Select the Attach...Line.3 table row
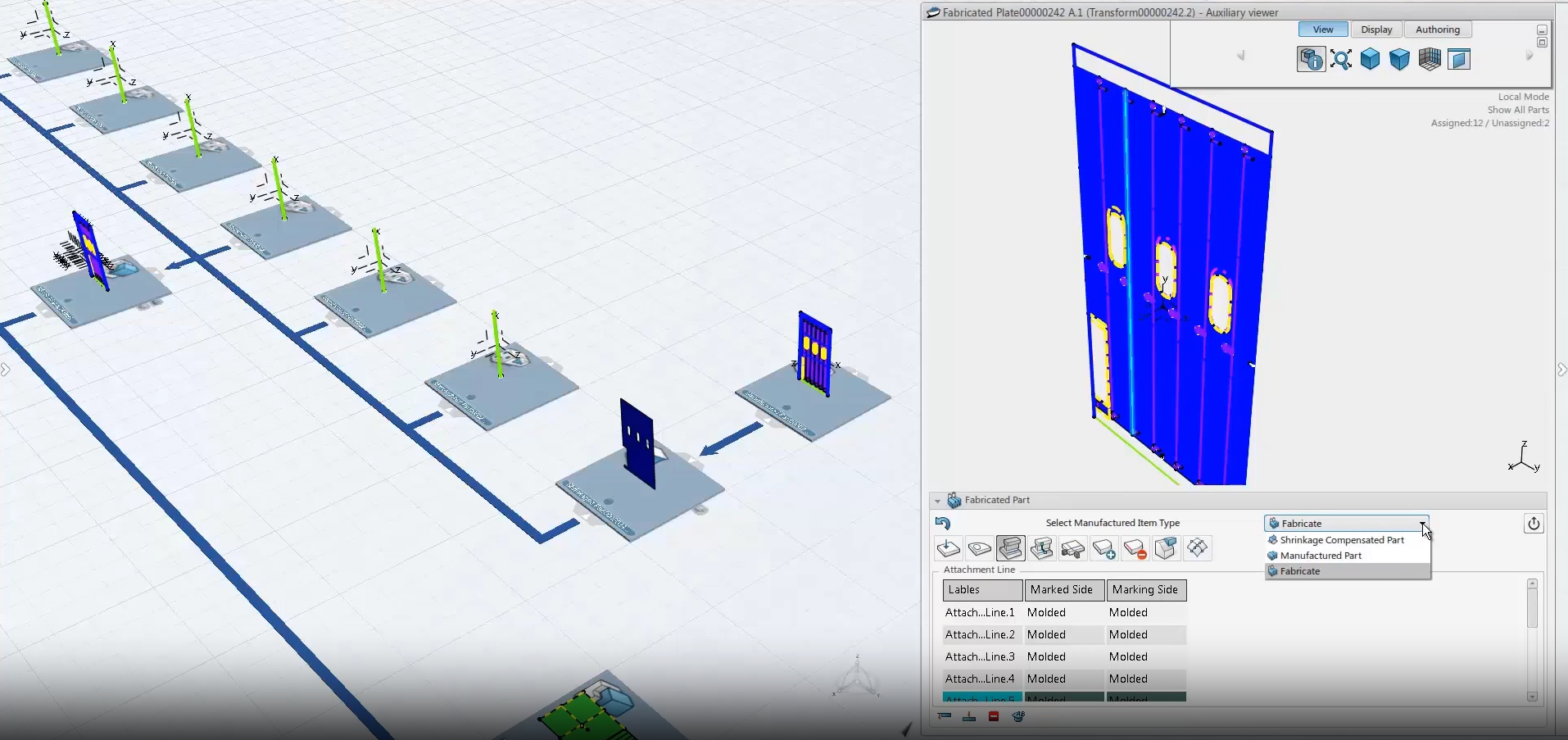 click(980, 657)
